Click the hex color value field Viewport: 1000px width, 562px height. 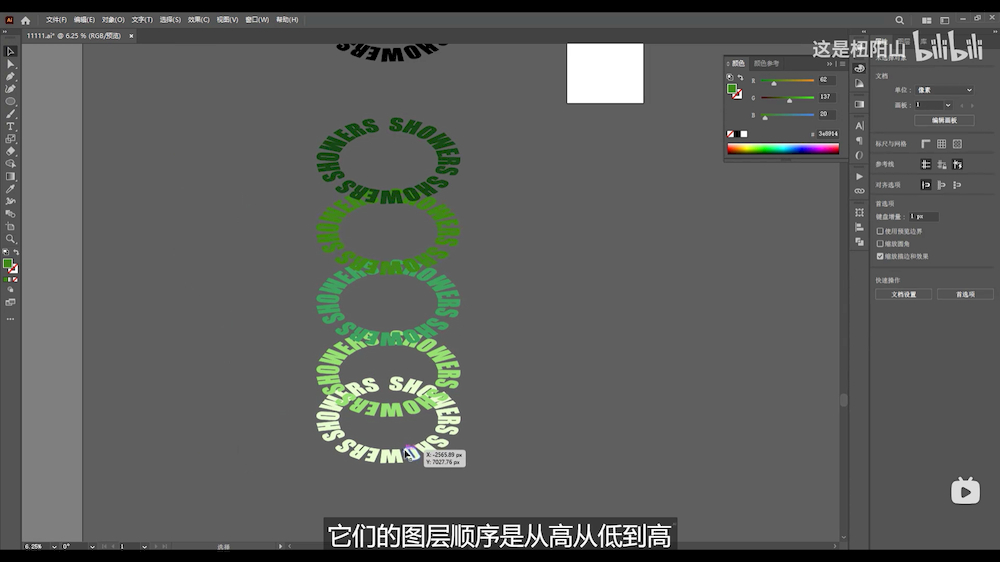click(828, 134)
